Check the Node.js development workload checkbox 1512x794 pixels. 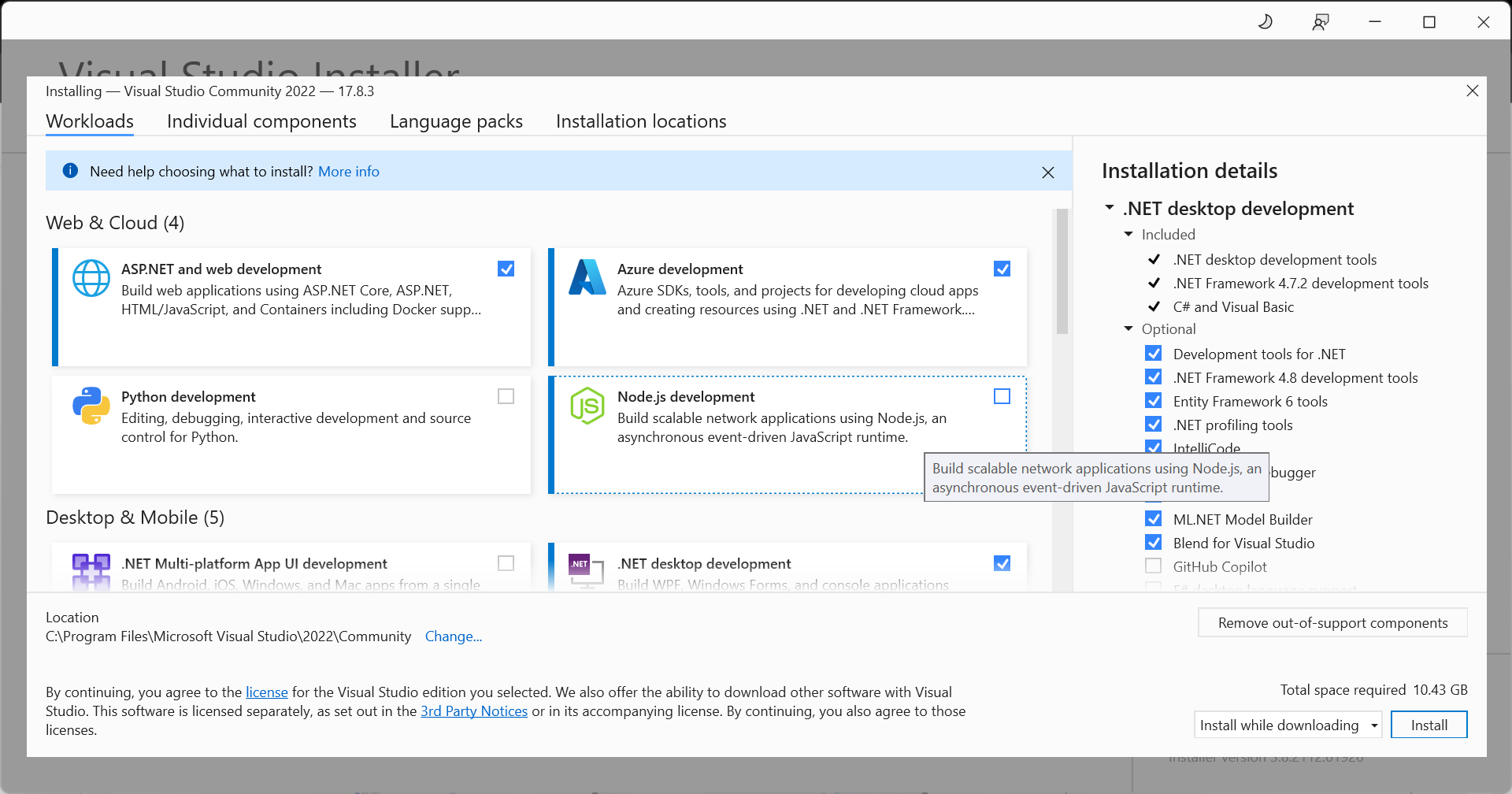pyautogui.click(x=1002, y=396)
